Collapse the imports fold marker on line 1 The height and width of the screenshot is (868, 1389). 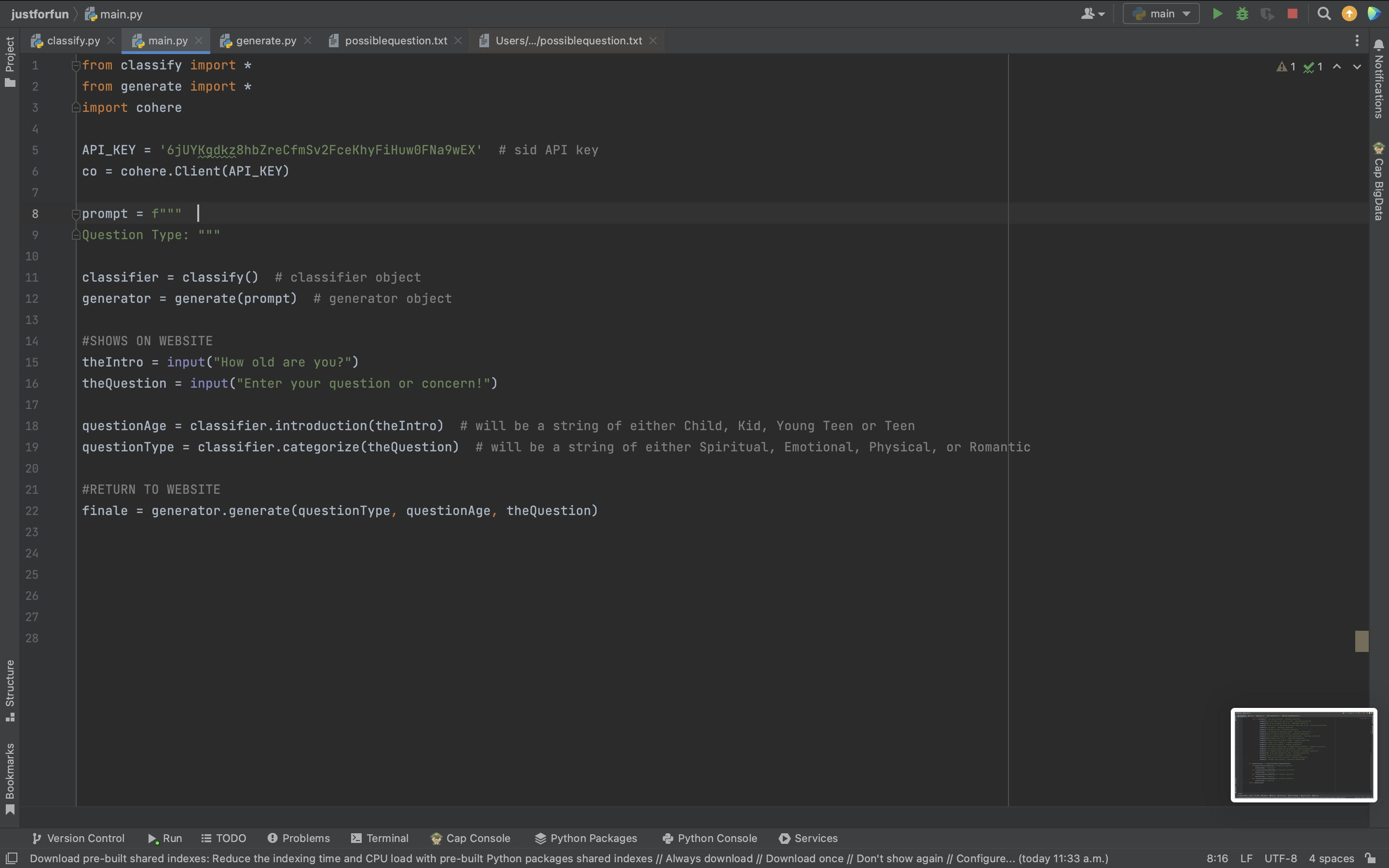point(75,66)
